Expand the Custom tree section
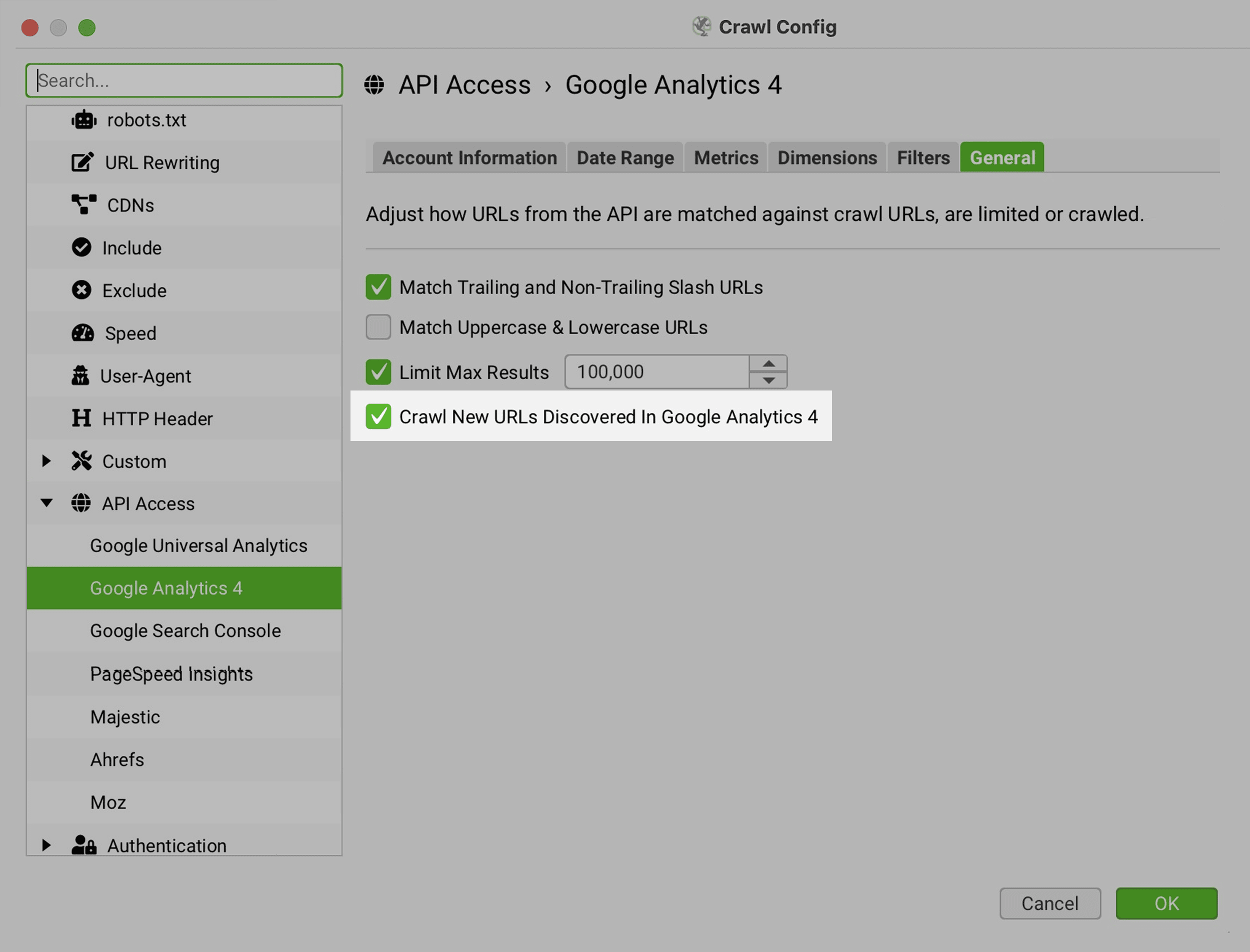This screenshot has height=952, width=1250. [x=46, y=460]
